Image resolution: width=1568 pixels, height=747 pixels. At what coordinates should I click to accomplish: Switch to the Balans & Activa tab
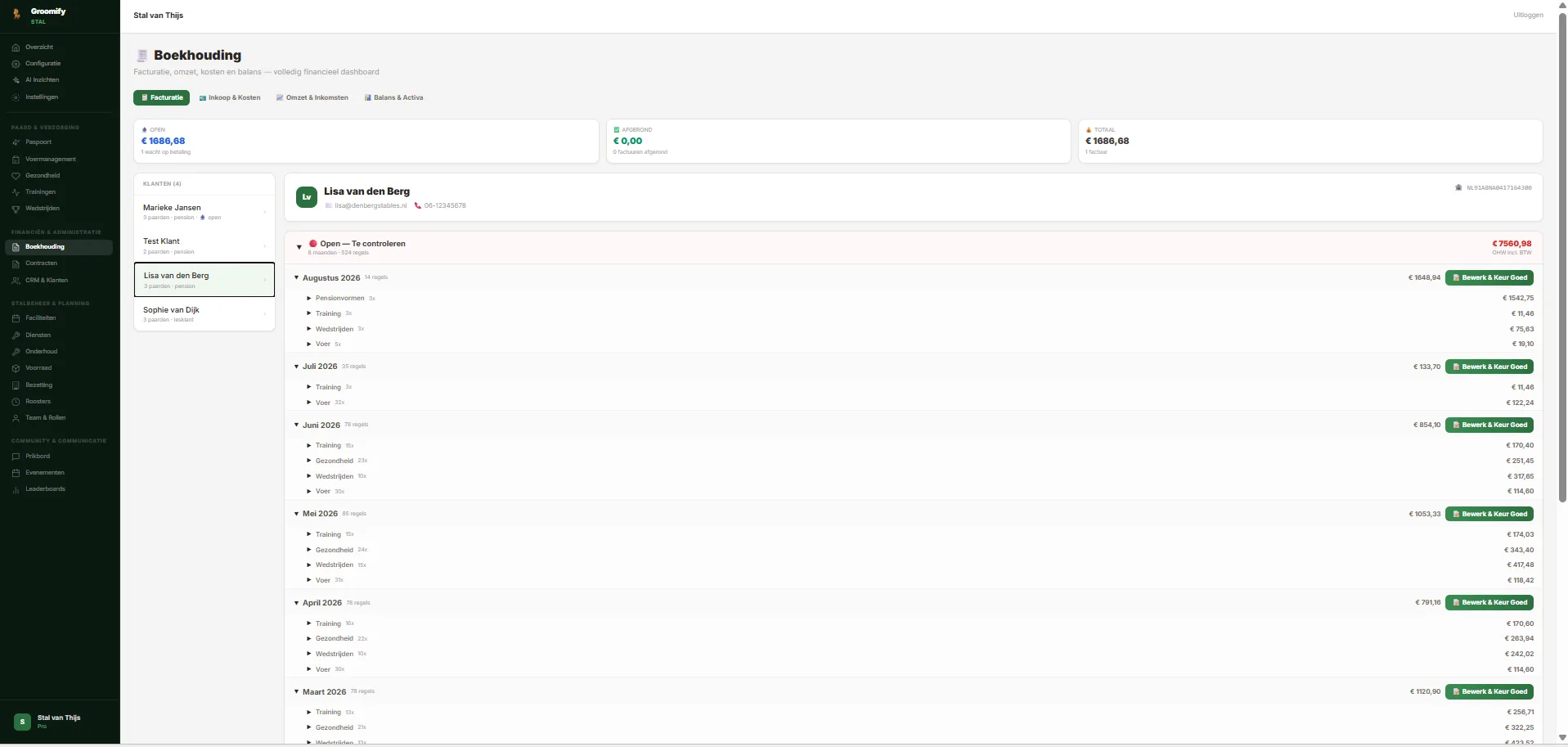pos(394,97)
